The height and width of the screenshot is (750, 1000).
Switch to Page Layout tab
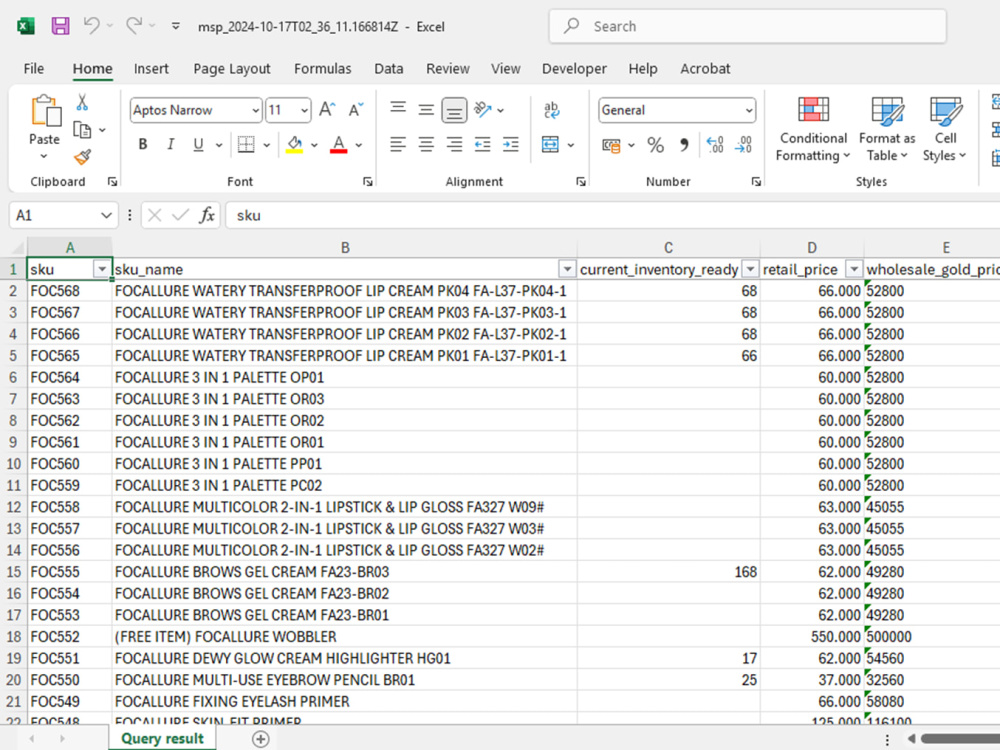pos(232,68)
